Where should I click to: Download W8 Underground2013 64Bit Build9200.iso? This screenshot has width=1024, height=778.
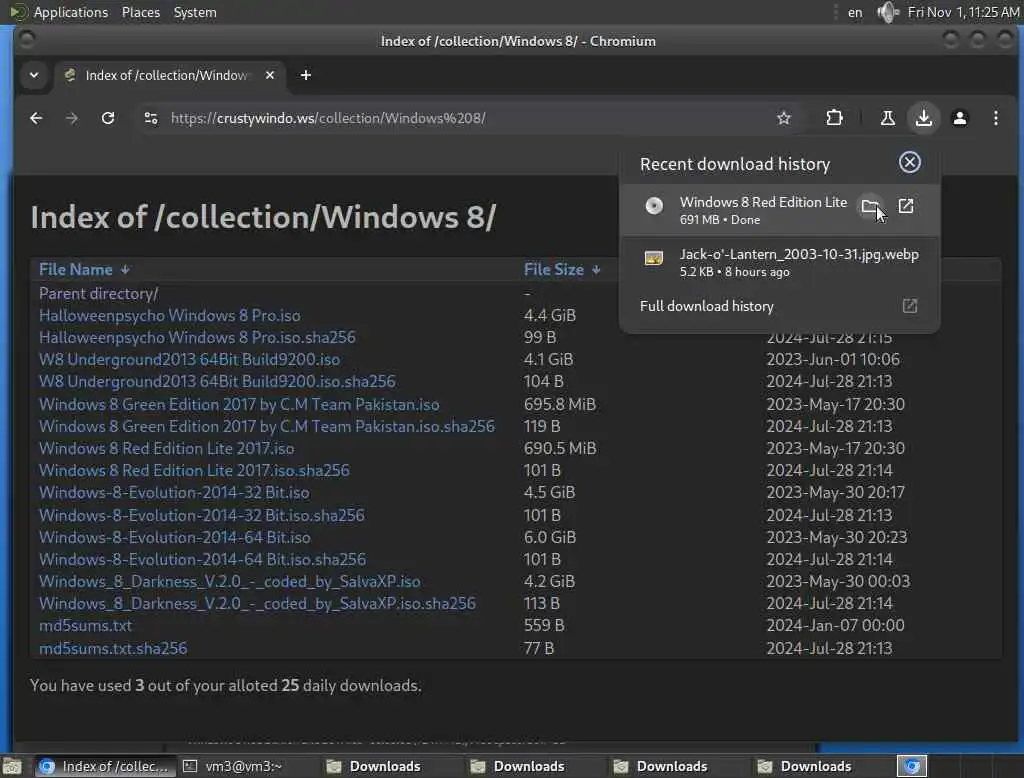click(x=189, y=360)
